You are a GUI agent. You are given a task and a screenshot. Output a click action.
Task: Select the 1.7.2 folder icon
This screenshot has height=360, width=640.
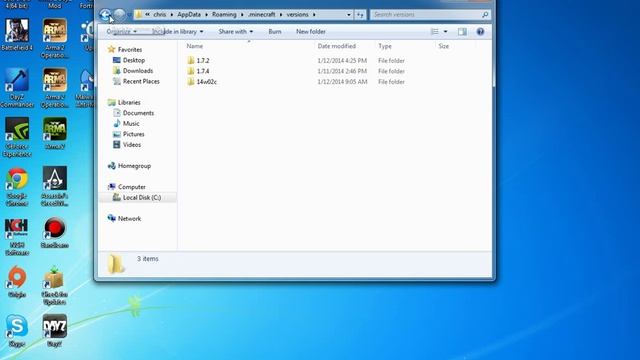(x=191, y=60)
